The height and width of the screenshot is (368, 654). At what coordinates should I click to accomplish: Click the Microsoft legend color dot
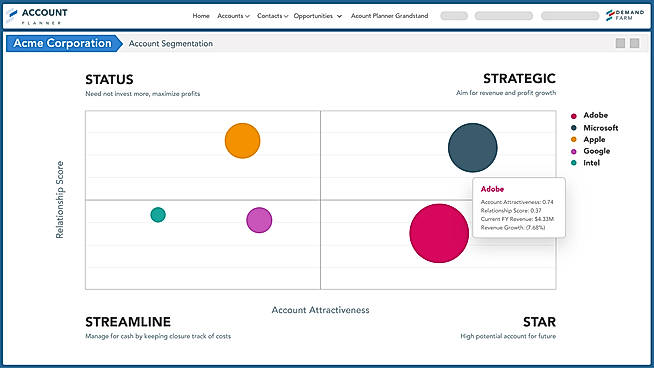click(574, 128)
